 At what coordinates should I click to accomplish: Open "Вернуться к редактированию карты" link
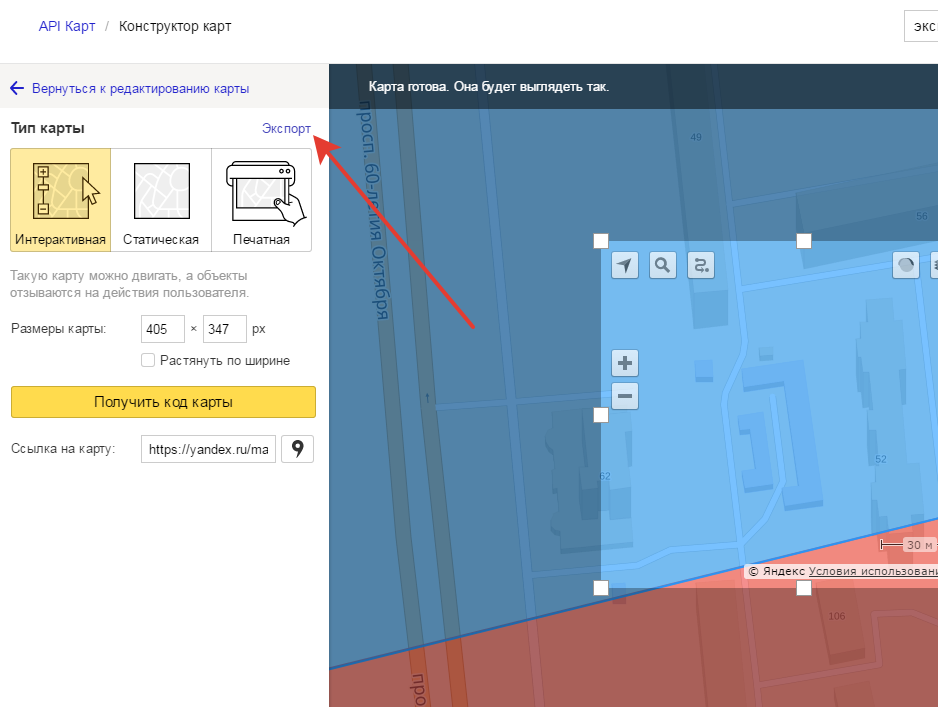point(140,88)
